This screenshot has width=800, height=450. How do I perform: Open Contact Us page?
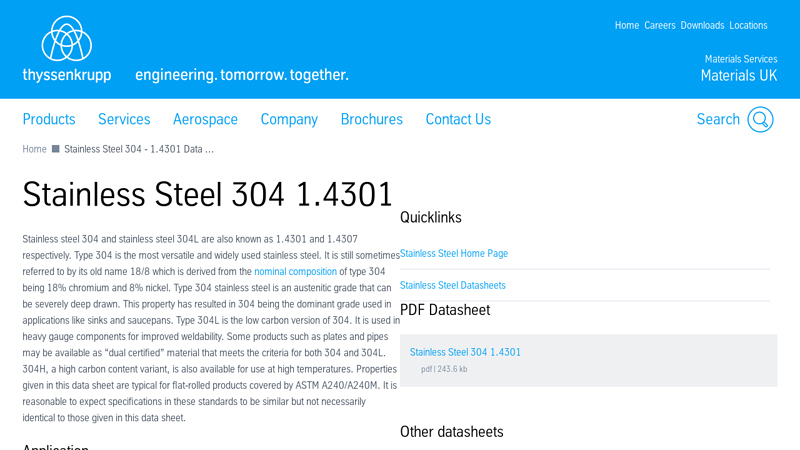[x=458, y=120]
